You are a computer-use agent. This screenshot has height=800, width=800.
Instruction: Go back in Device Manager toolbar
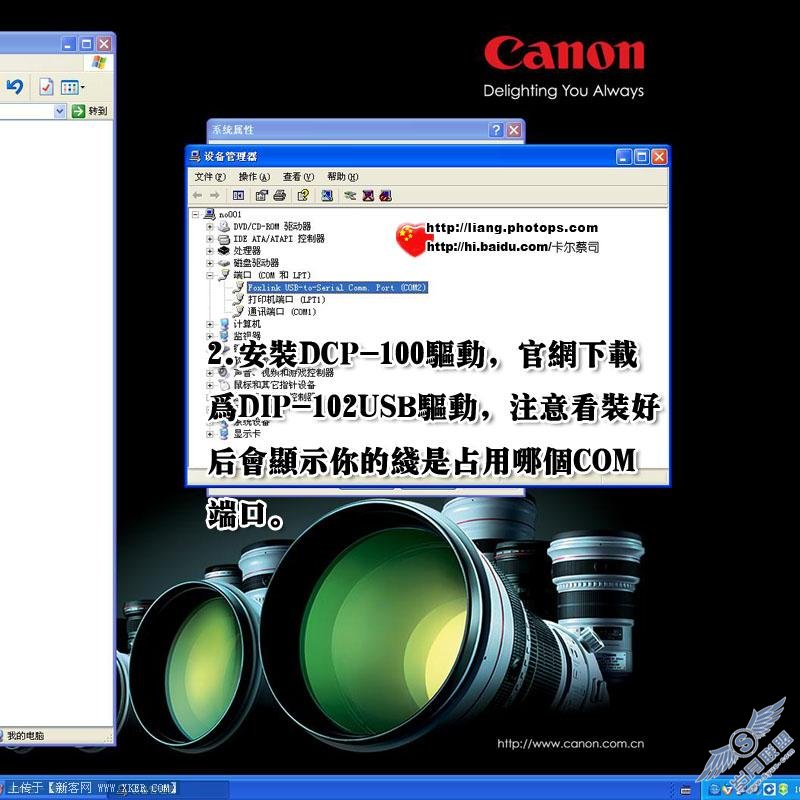coord(197,195)
